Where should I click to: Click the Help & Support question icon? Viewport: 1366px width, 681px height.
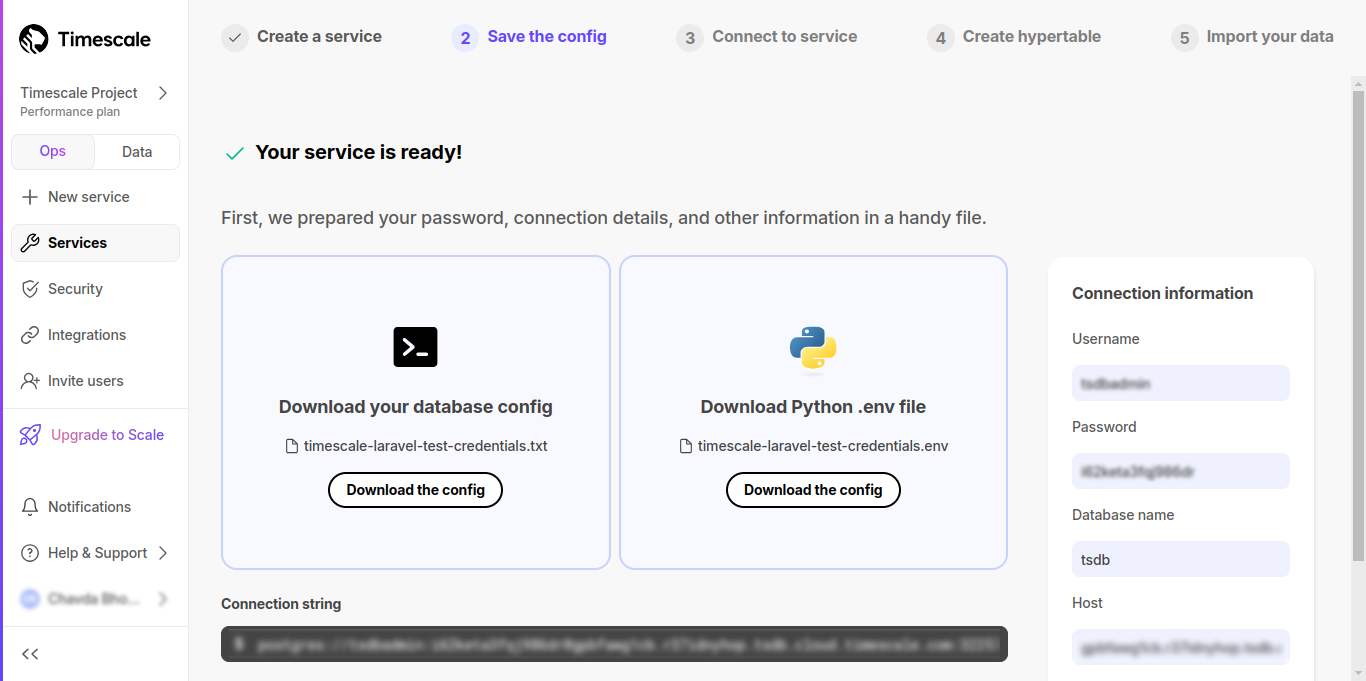click(x=30, y=553)
